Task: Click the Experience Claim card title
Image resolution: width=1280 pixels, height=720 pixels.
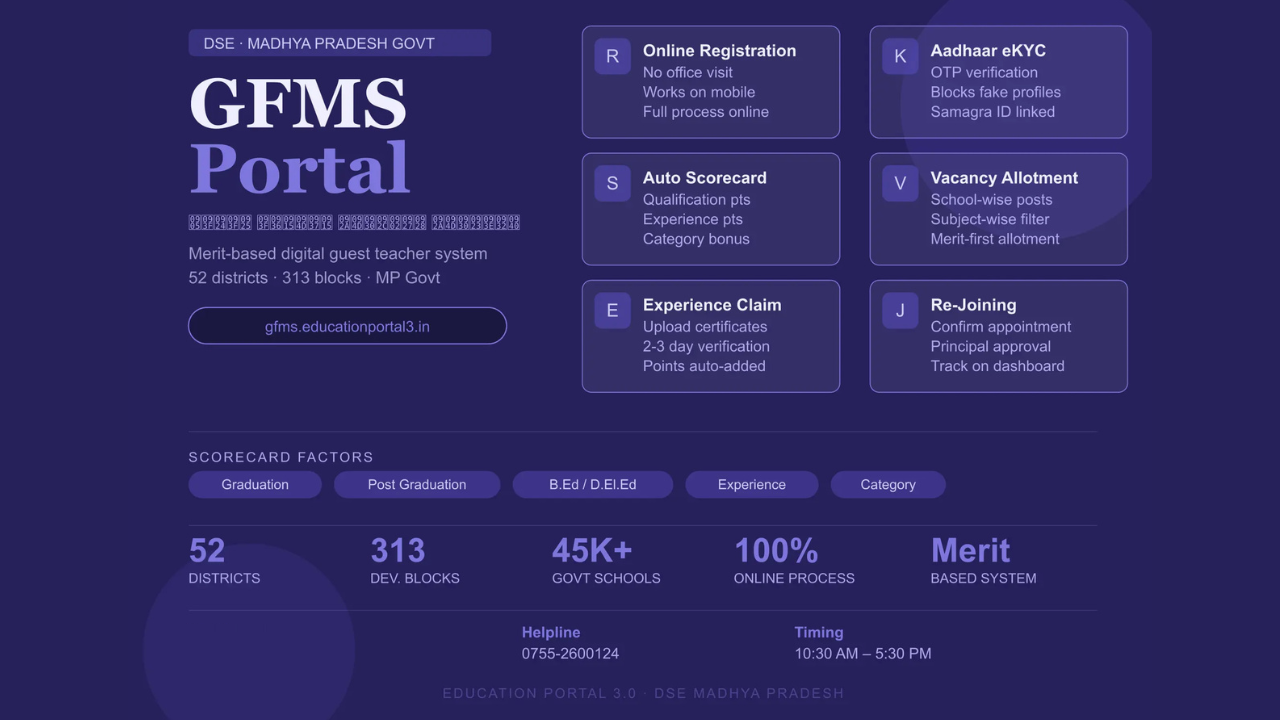Action: [712, 305]
